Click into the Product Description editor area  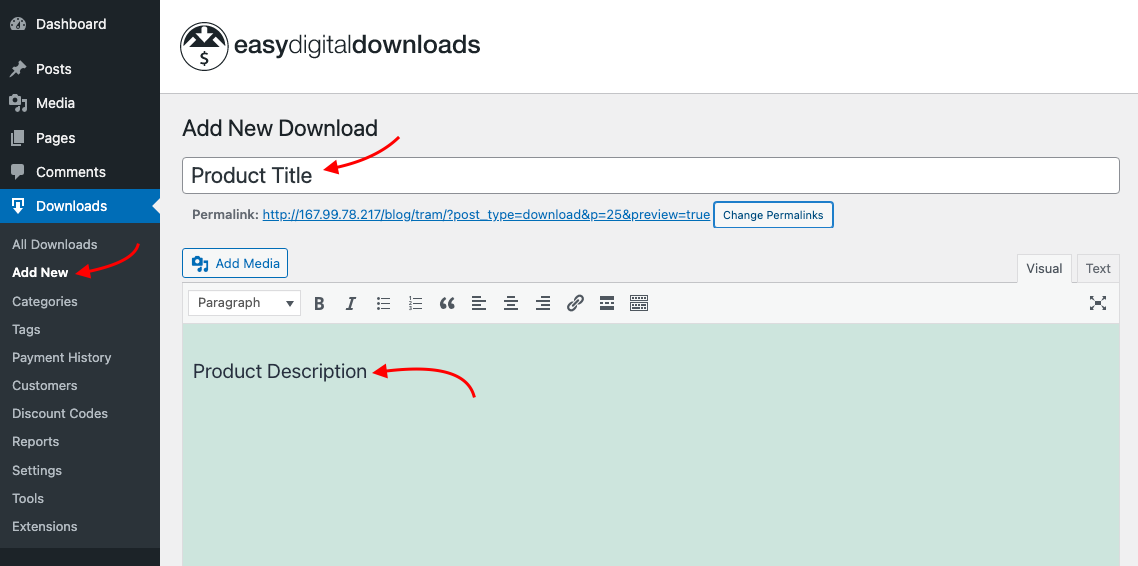pyautogui.click(x=650, y=444)
